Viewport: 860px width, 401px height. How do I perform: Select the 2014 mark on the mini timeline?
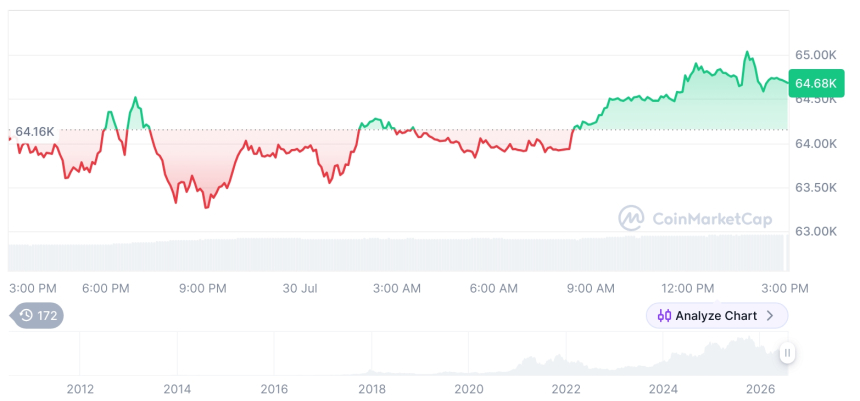[x=177, y=389]
